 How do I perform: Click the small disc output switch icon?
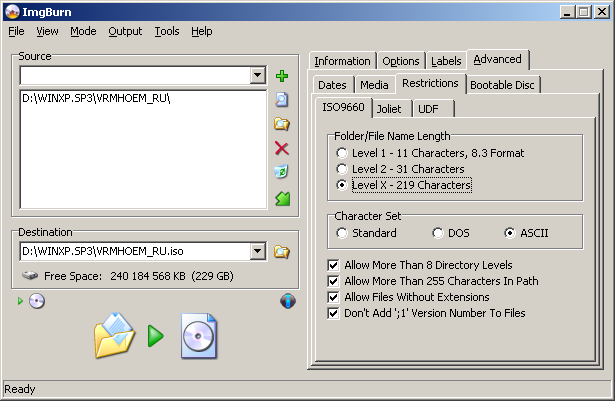coord(36,301)
